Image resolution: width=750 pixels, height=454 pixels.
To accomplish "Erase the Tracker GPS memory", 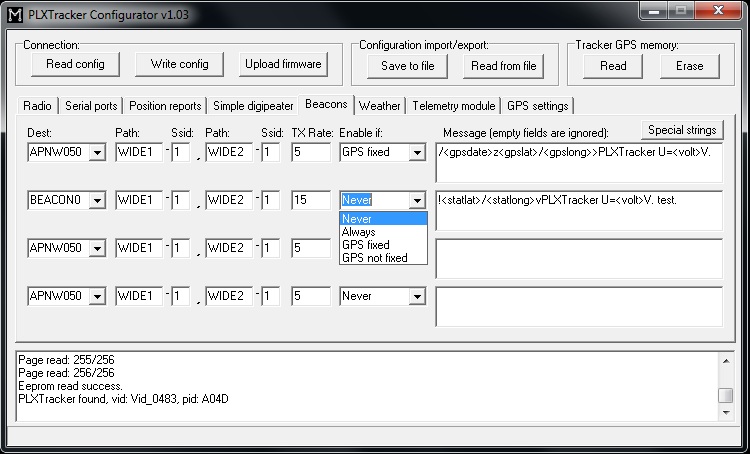I will coord(689,66).
